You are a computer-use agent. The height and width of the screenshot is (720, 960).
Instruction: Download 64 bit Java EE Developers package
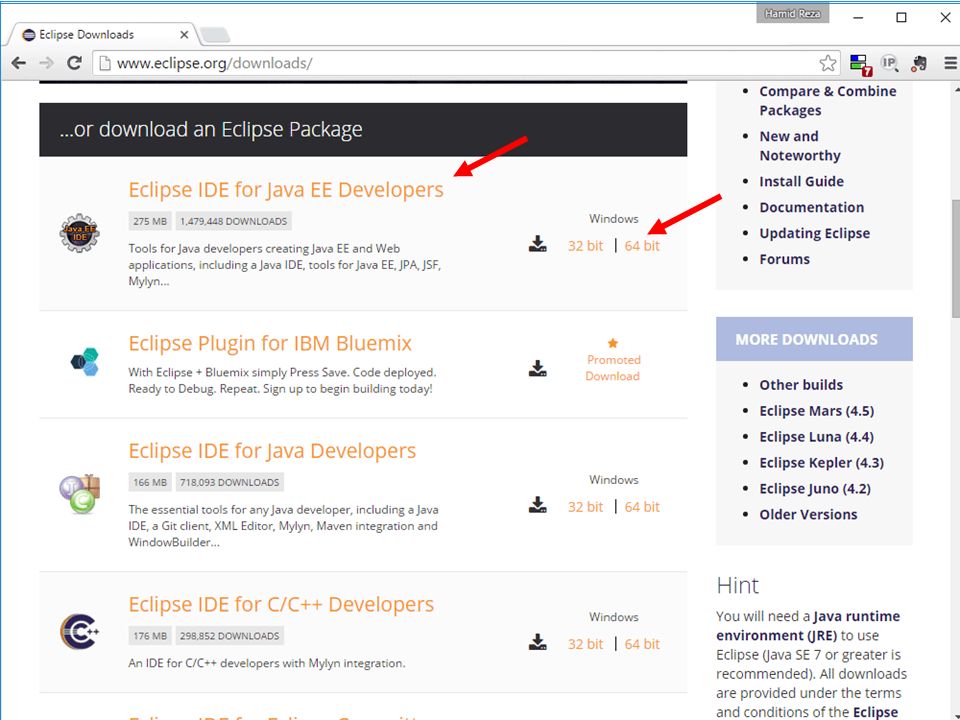click(642, 246)
